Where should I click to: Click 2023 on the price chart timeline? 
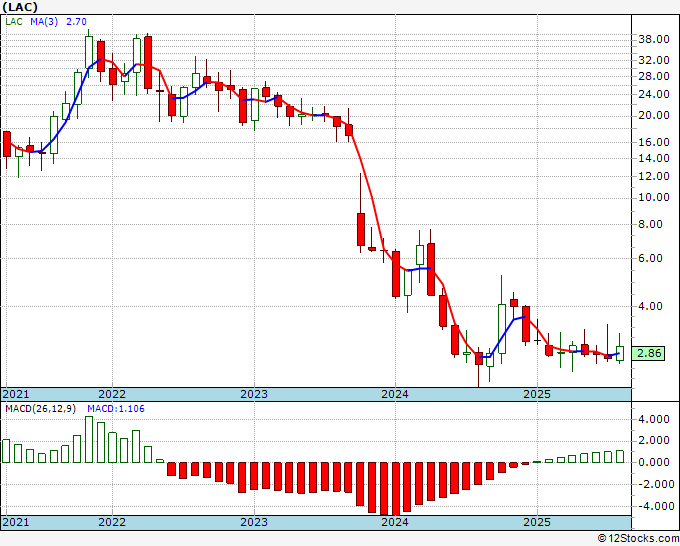pos(254,394)
